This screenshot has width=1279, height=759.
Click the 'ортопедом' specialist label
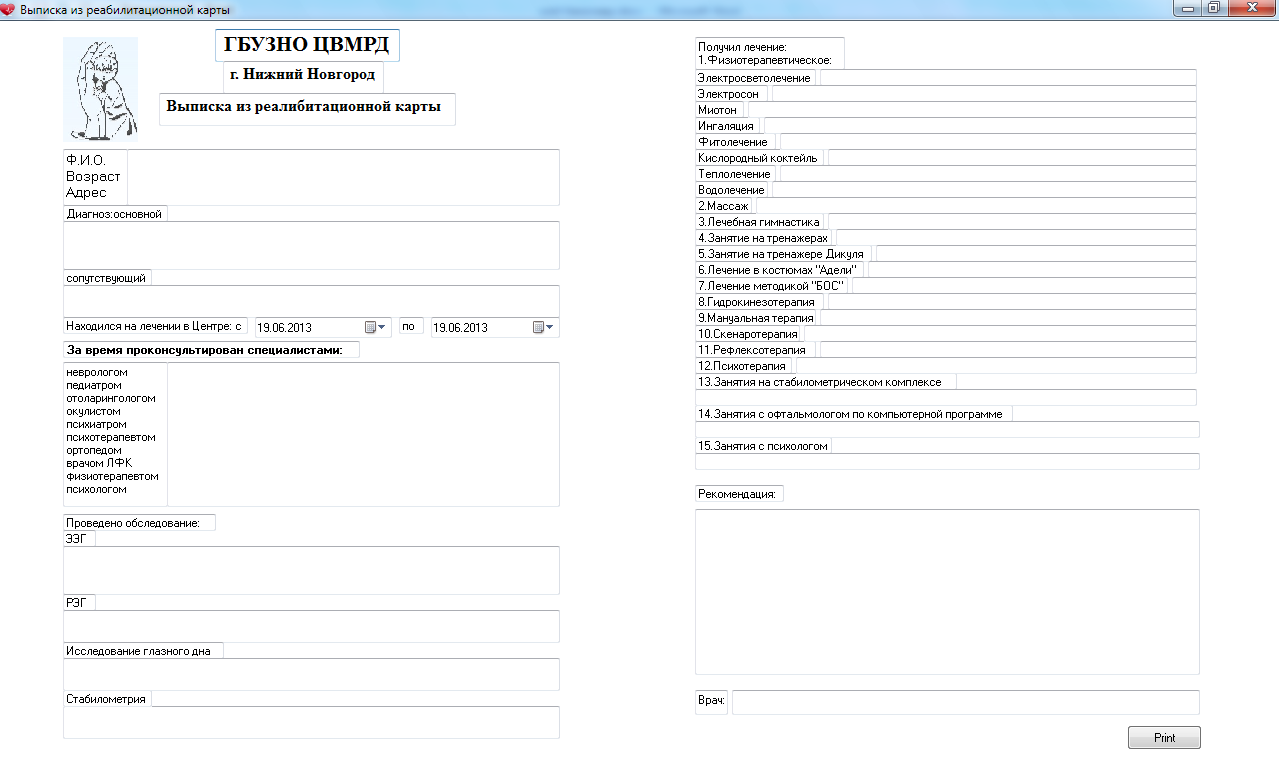pos(93,450)
